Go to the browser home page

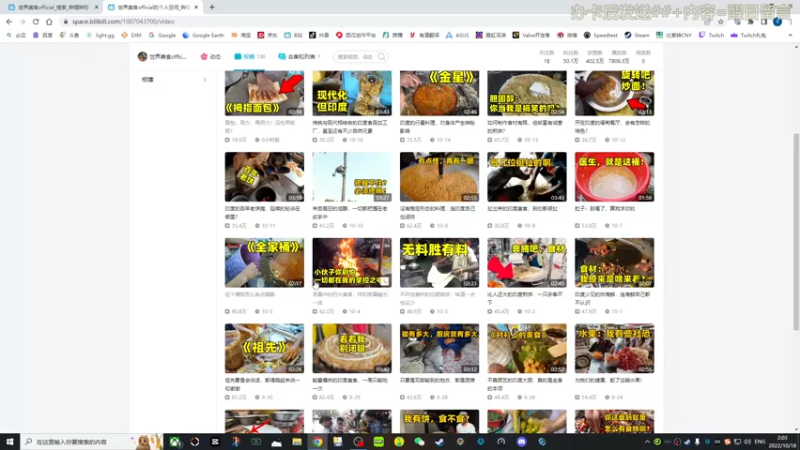(x=49, y=22)
